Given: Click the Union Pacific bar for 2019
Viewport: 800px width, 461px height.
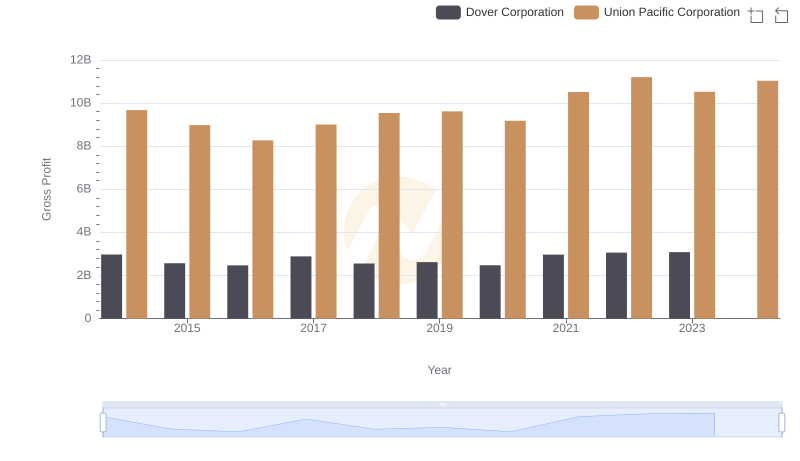Looking at the screenshot, I should pyautogui.click(x=452, y=215).
